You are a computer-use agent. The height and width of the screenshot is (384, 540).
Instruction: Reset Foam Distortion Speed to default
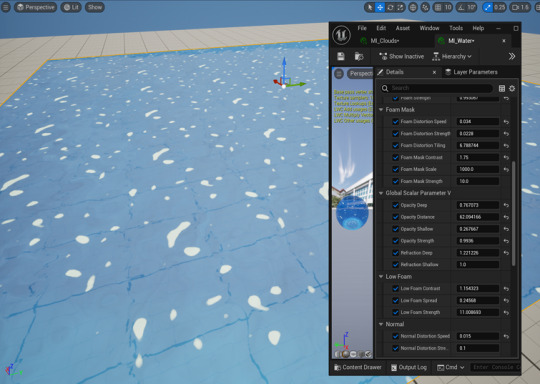pyautogui.click(x=506, y=122)
